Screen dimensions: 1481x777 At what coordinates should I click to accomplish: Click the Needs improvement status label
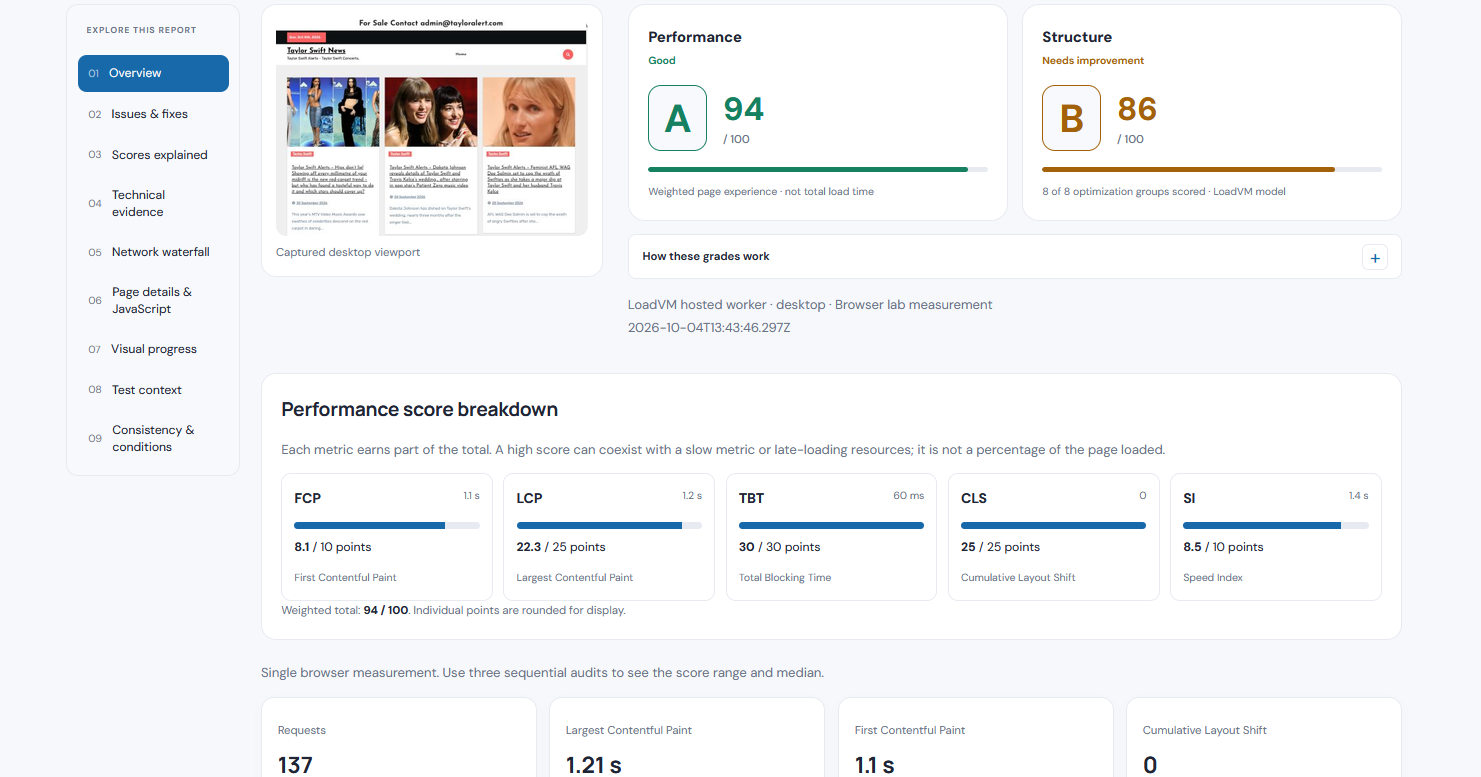tap(1093, 61)
